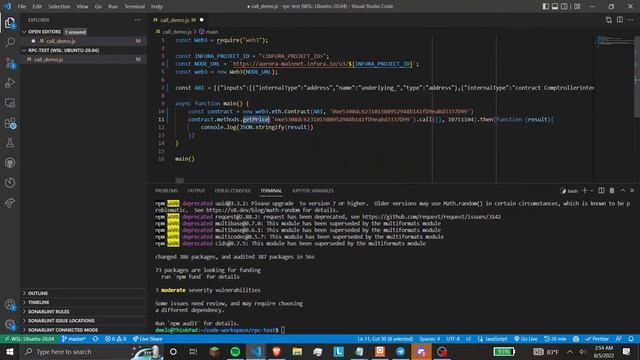Image resolution: width=640 pixels, height=360 pixels.
Task: Open the Live Share activity bar icon
Action: tap(10, 203)
